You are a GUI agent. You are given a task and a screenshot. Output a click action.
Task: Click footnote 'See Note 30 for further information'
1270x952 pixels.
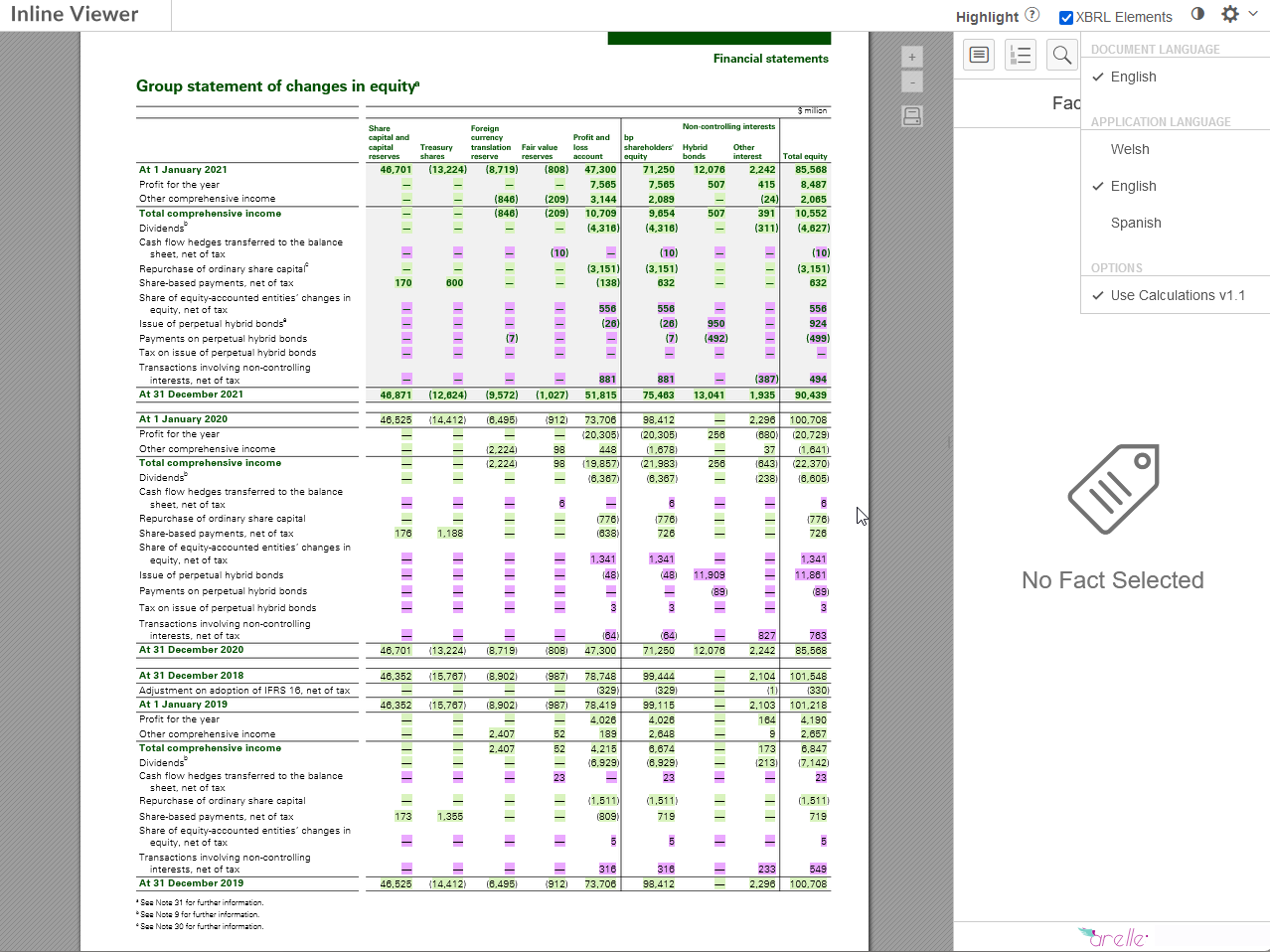pos(200,927)
